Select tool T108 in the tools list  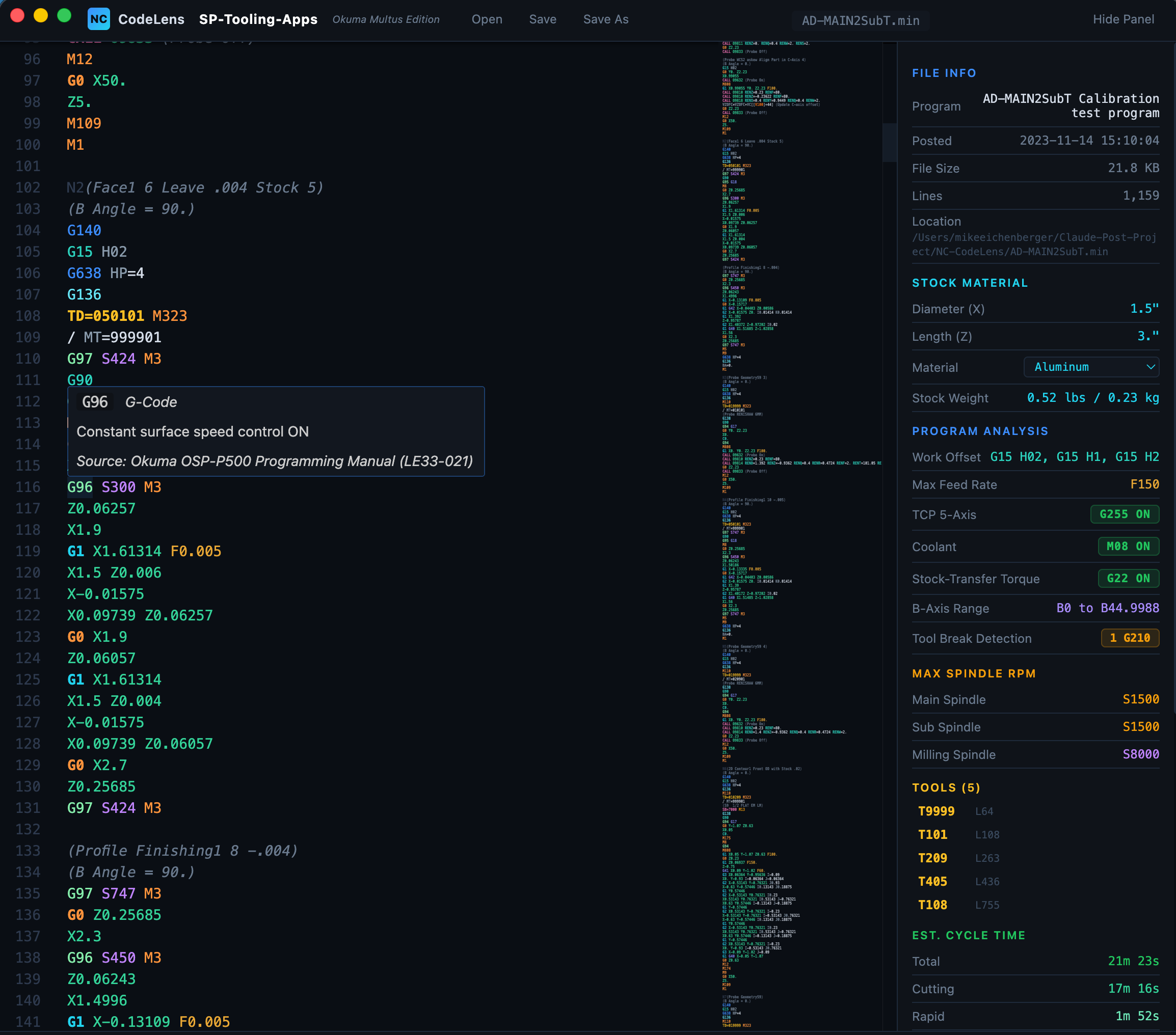tap(932, 905)
